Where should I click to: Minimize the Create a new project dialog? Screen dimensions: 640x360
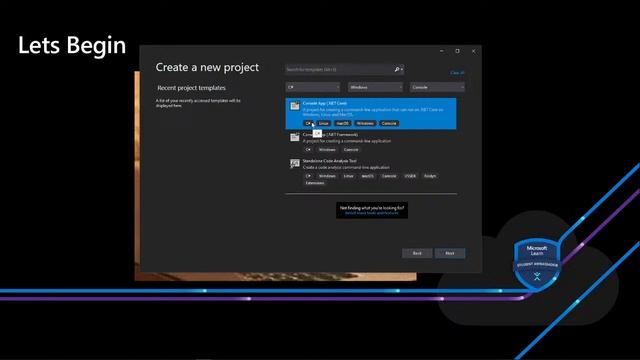[442, 51]
